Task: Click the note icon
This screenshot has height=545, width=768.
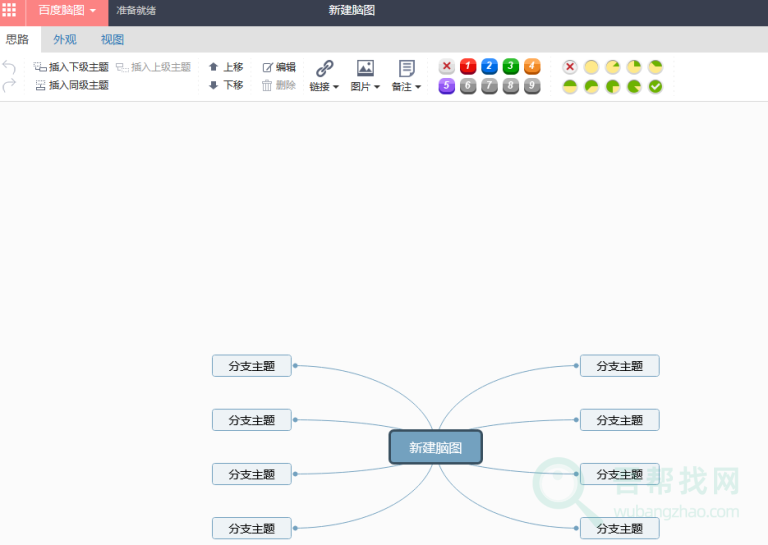Action: click(406, 68)
